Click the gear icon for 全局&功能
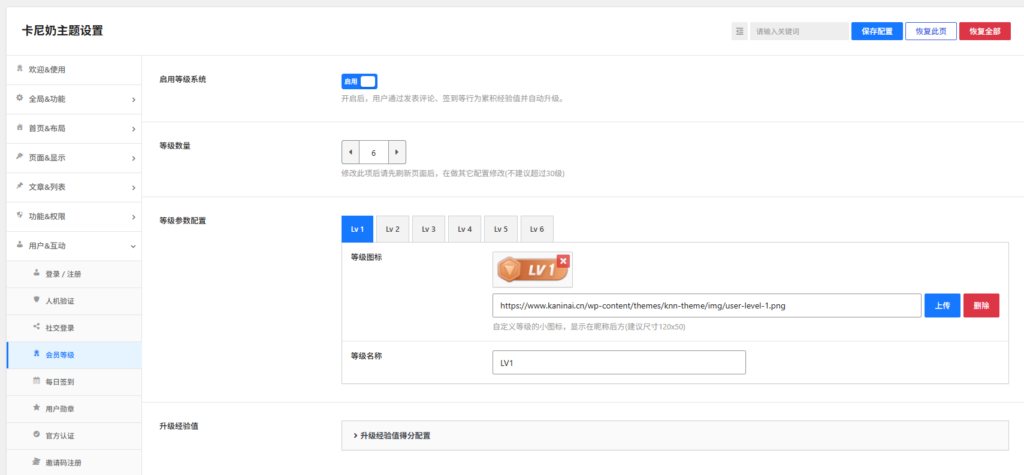The width and height of the screenshot is (1024, 475). coord(19,99)
